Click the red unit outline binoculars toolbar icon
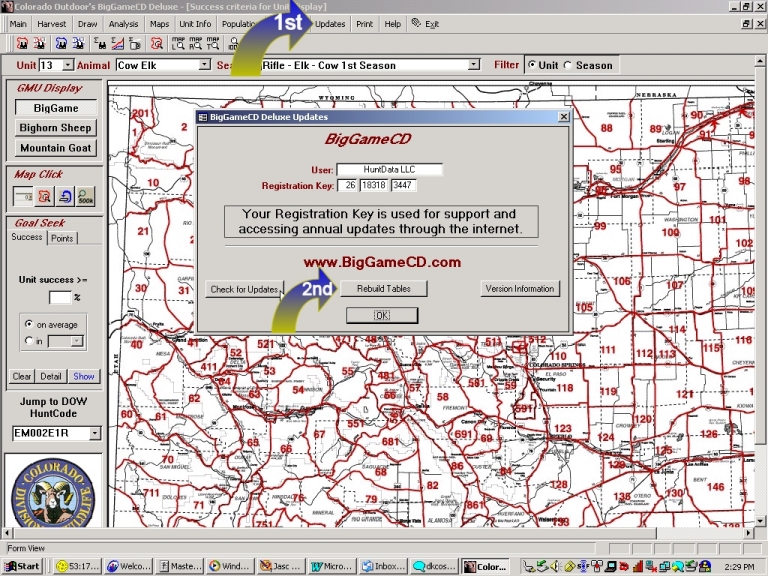The width and height of the screenshot is (768, 576). pos(22,44)
